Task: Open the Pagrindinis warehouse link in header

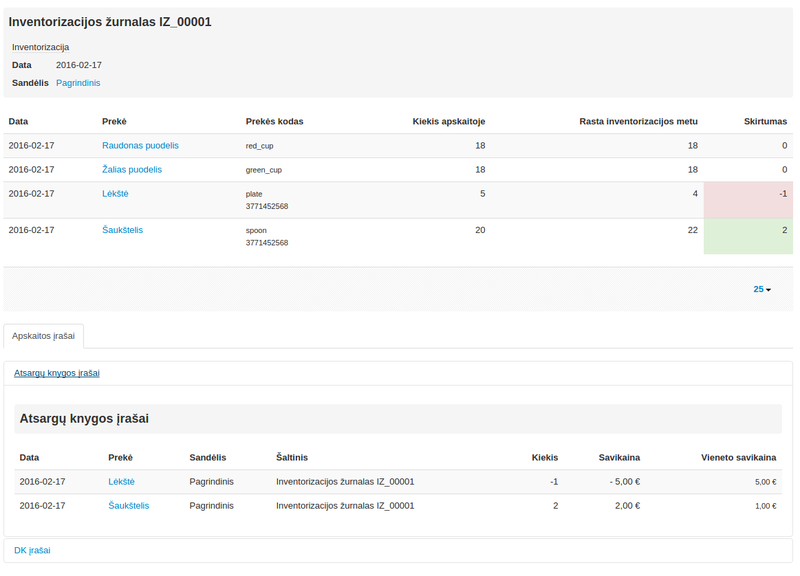Action: click(78, 82)
